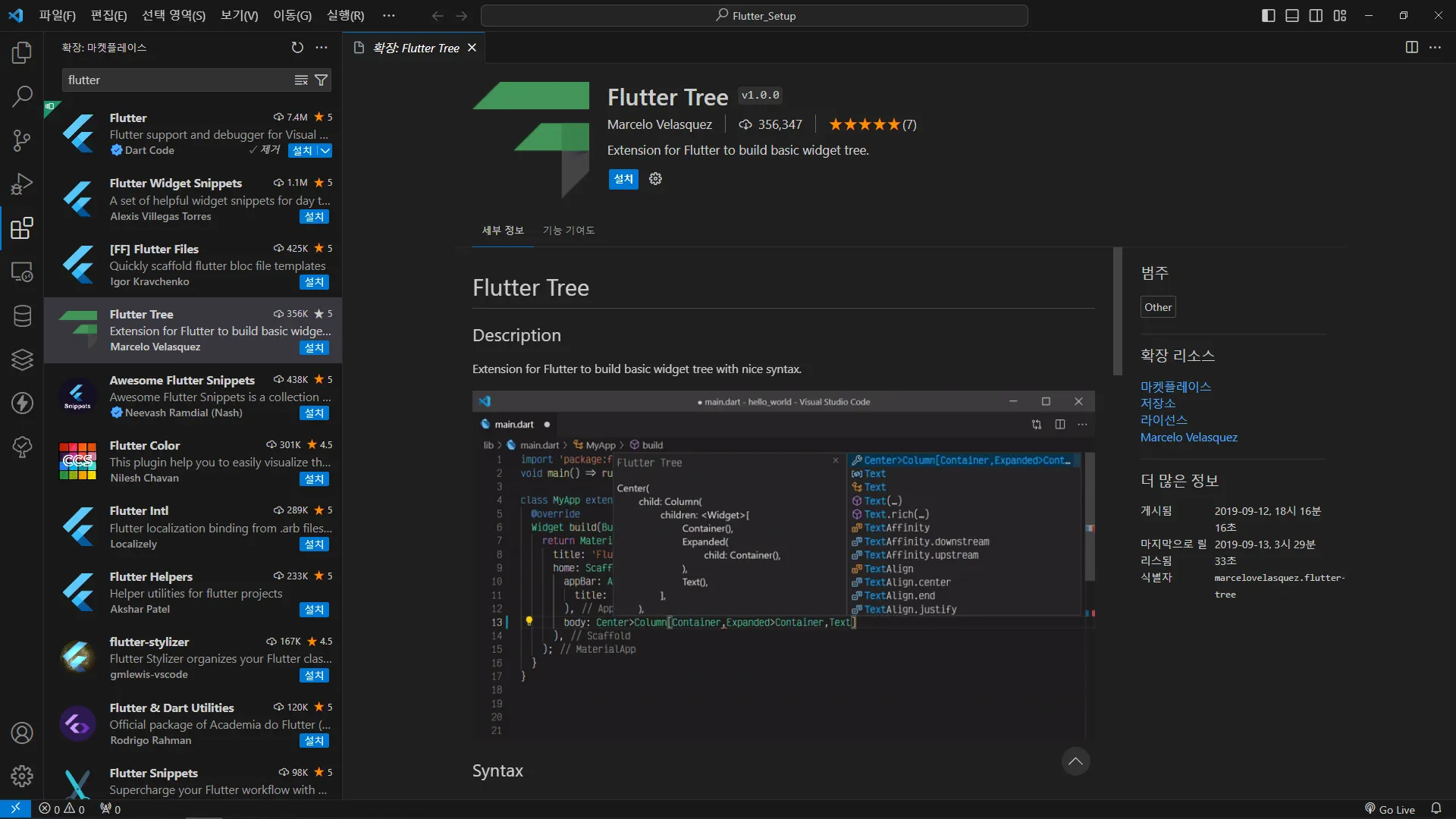This screenshot has height=819, width=1456.
Task: Expand the hidden menu bar items ellipsis
Action: tap(389, 16)
